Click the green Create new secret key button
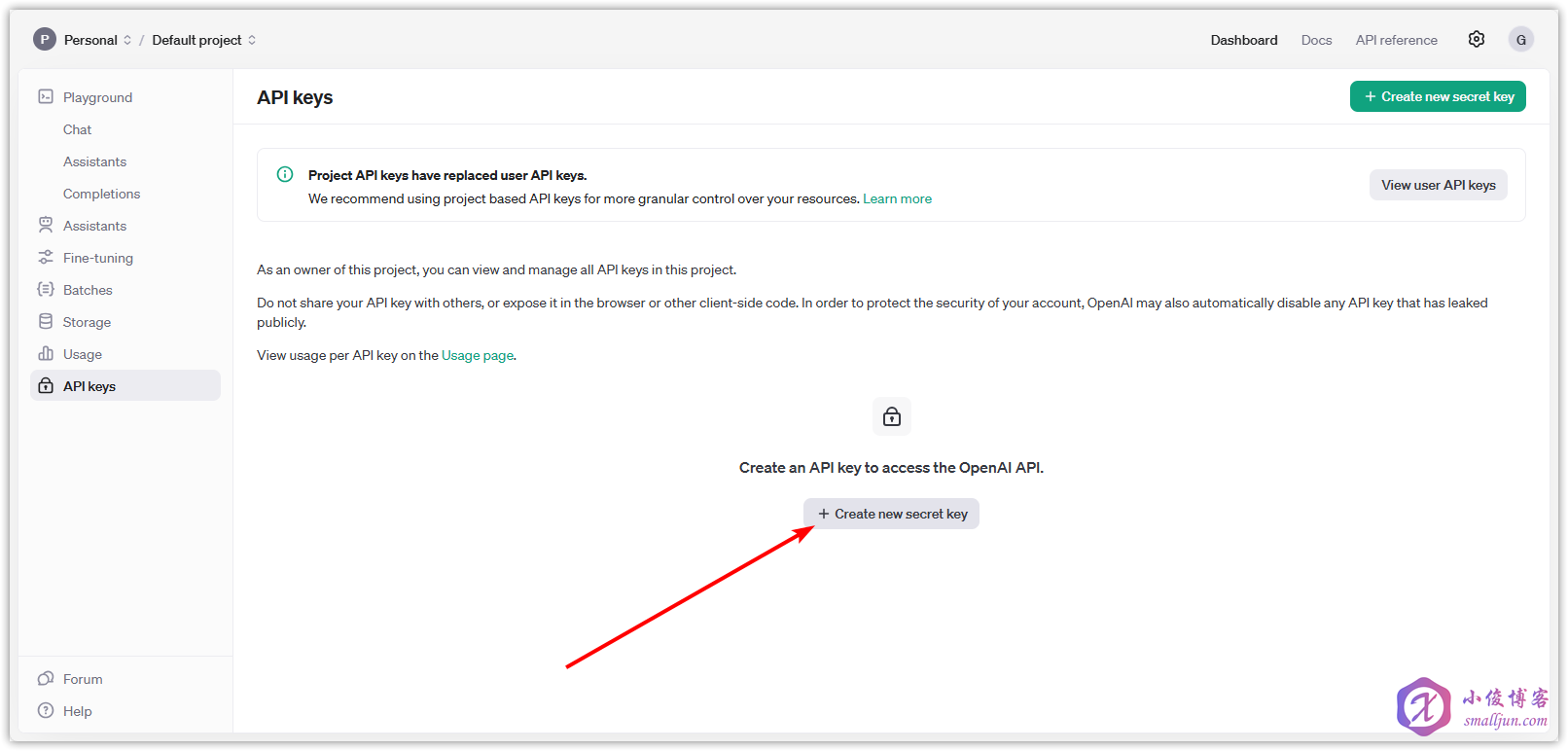The height and width of the screenshot is (751, 1568). coord(1438,96)
